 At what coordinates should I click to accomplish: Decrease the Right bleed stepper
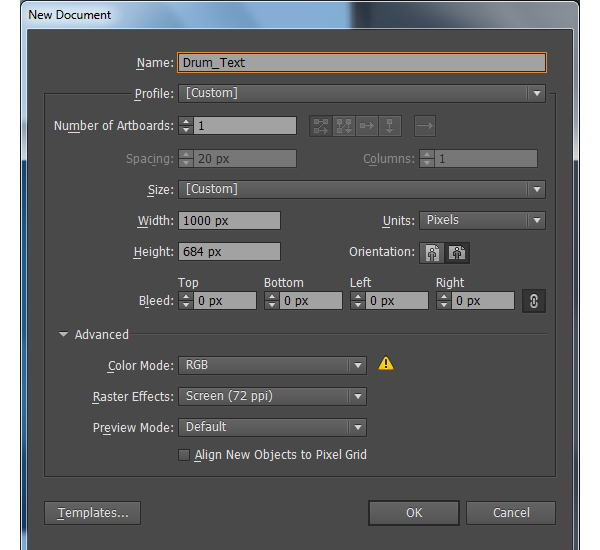(x=444, y=305)
